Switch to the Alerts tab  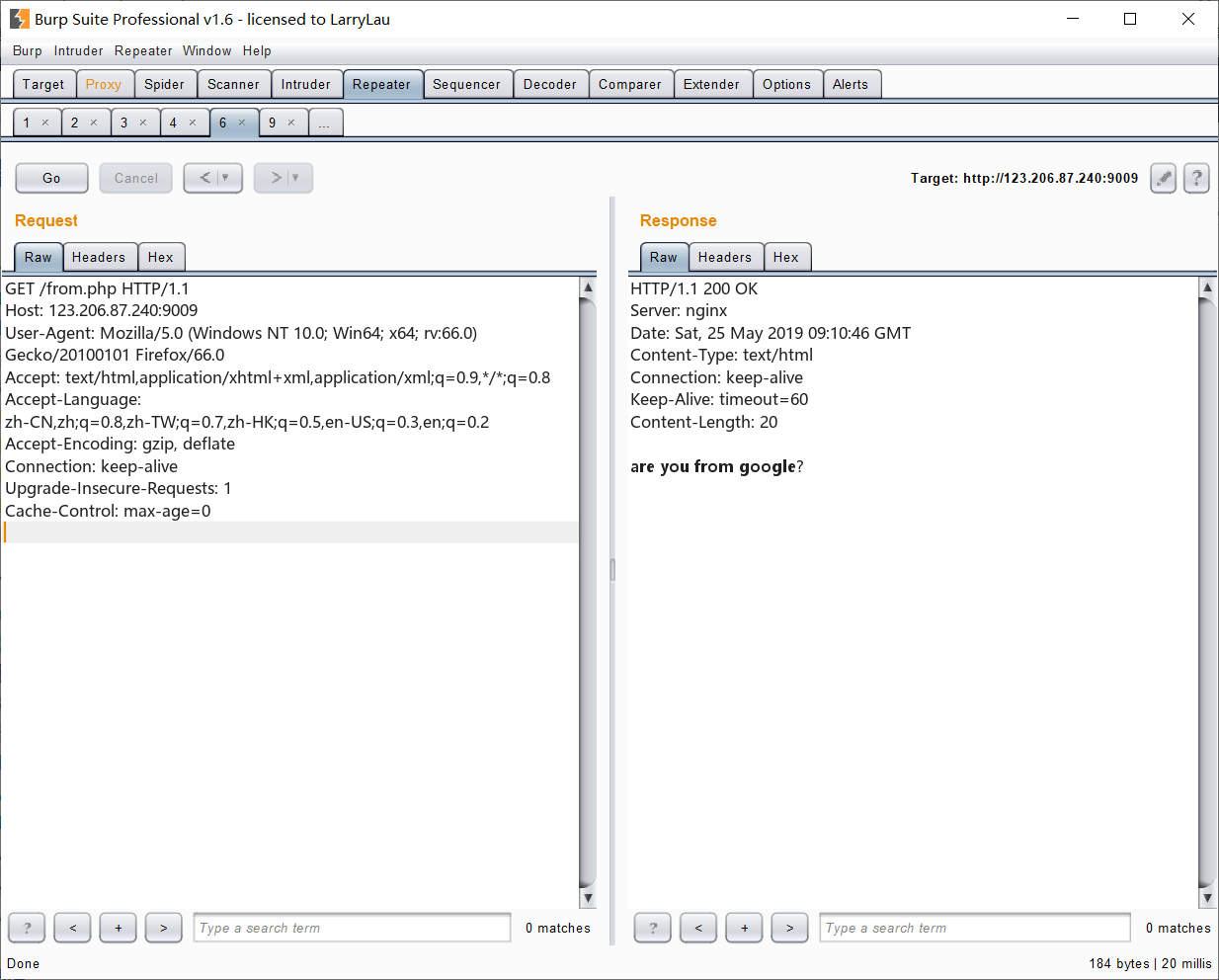click(851, 84)
